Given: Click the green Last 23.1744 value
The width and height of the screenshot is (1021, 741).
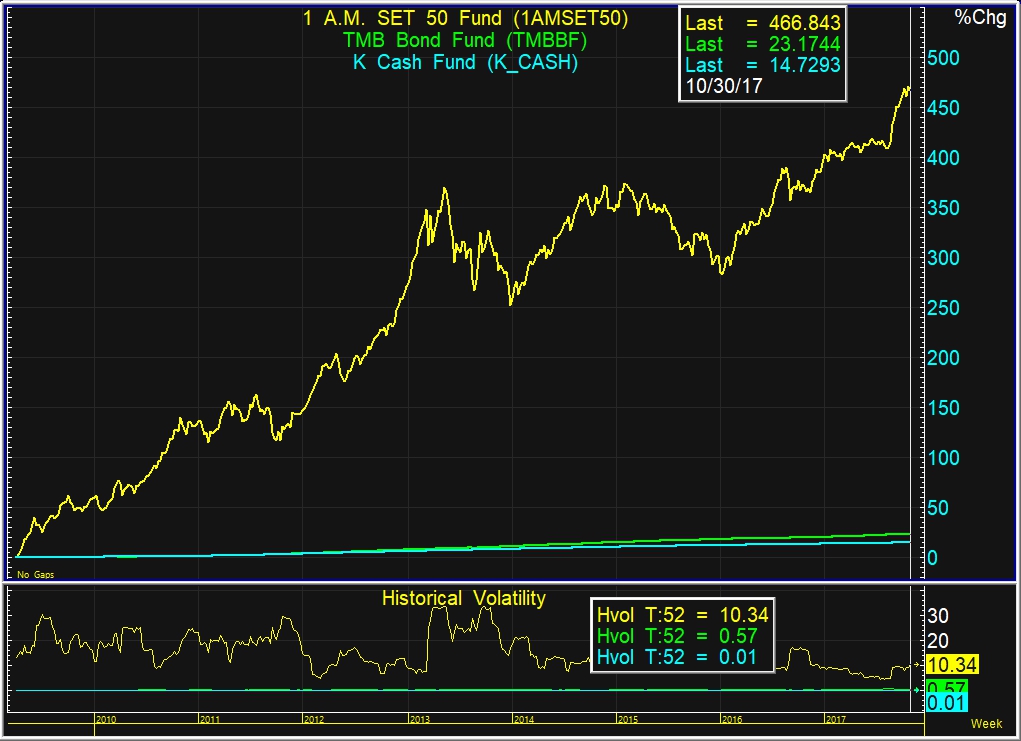Looking at the screenshot, I should [762, 44].
